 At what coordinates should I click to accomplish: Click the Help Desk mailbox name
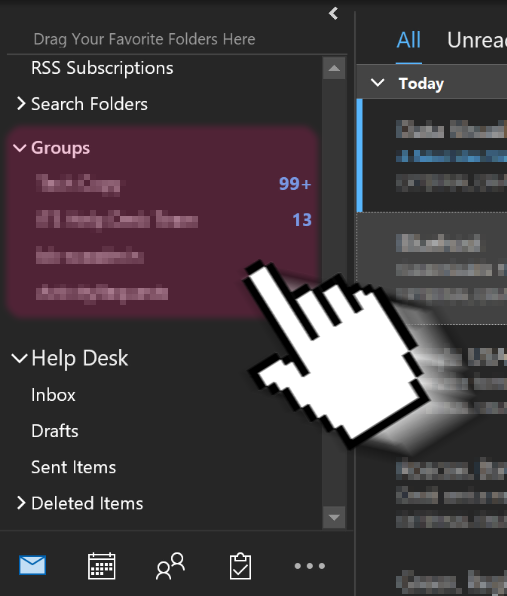click(x=80, y=358)
